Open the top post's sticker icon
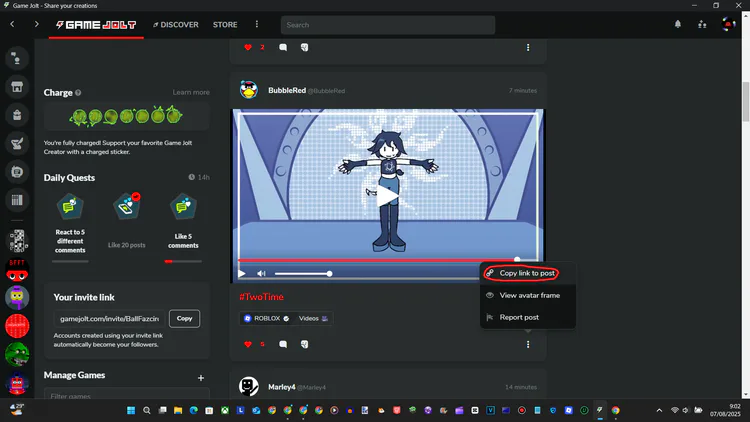750x422 pixels. point(304,47)
